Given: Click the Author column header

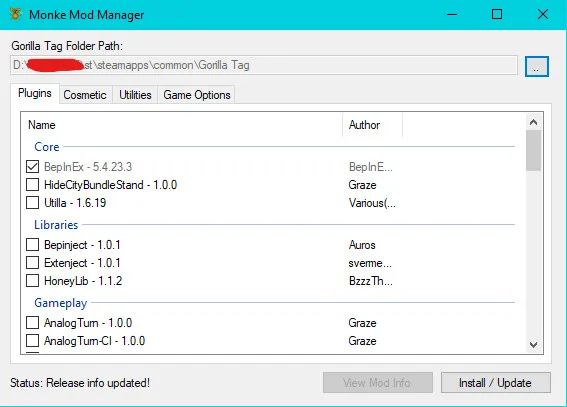Looking at the screenshot, I should point(372,125).
